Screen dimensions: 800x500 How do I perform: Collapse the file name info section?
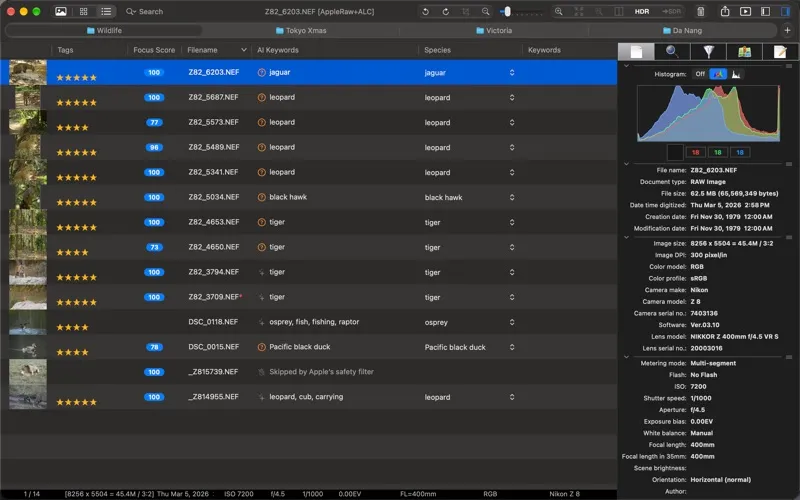[x=627, y=164]
